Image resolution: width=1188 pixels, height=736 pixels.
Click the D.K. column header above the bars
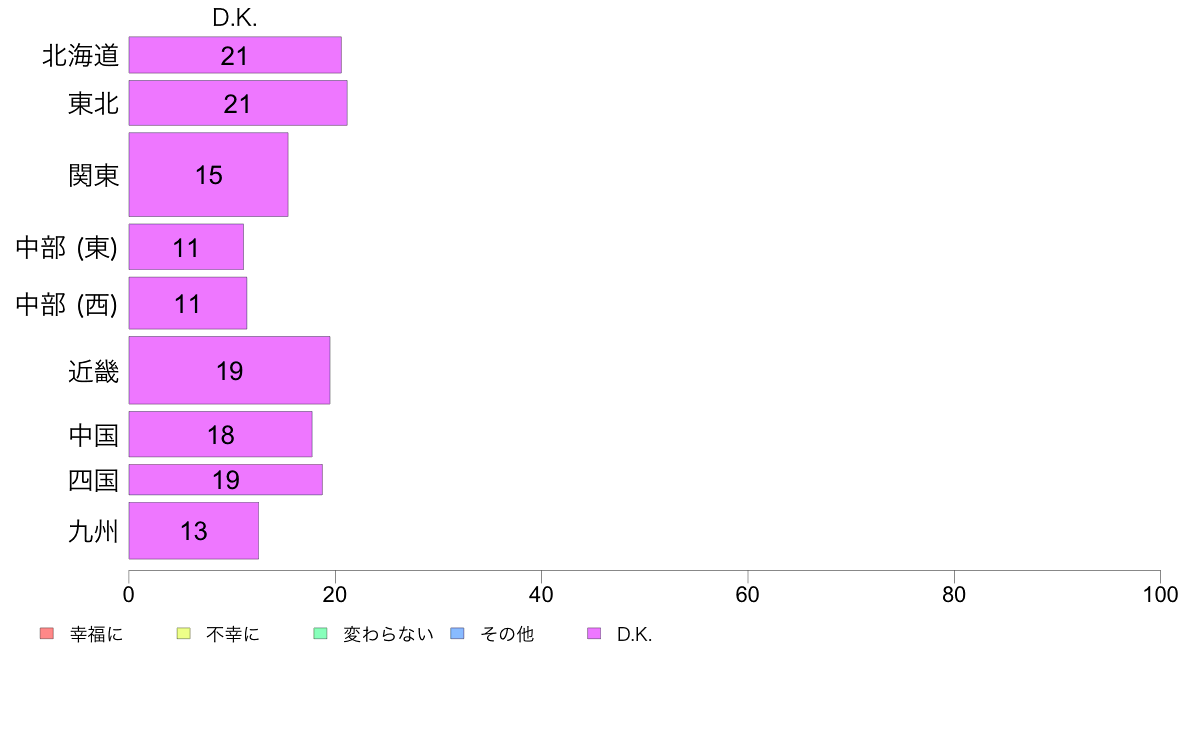tap(235, 18)
